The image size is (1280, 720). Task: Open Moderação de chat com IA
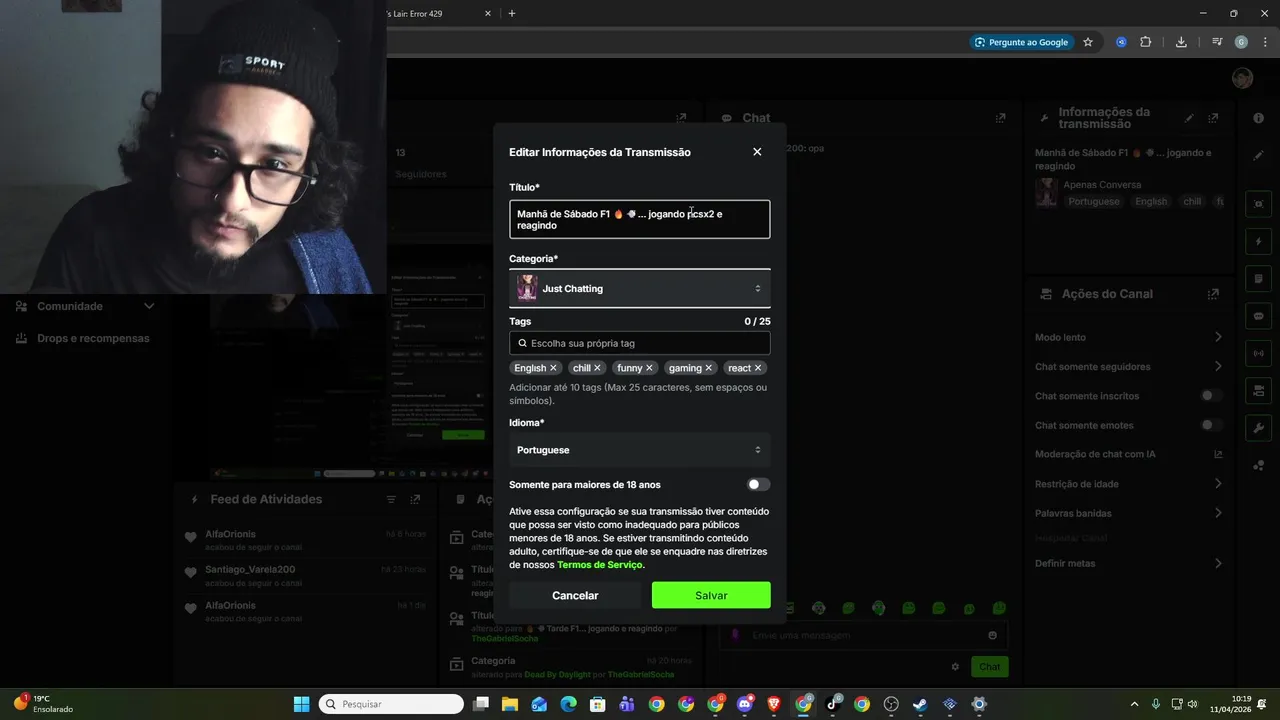1129,454
